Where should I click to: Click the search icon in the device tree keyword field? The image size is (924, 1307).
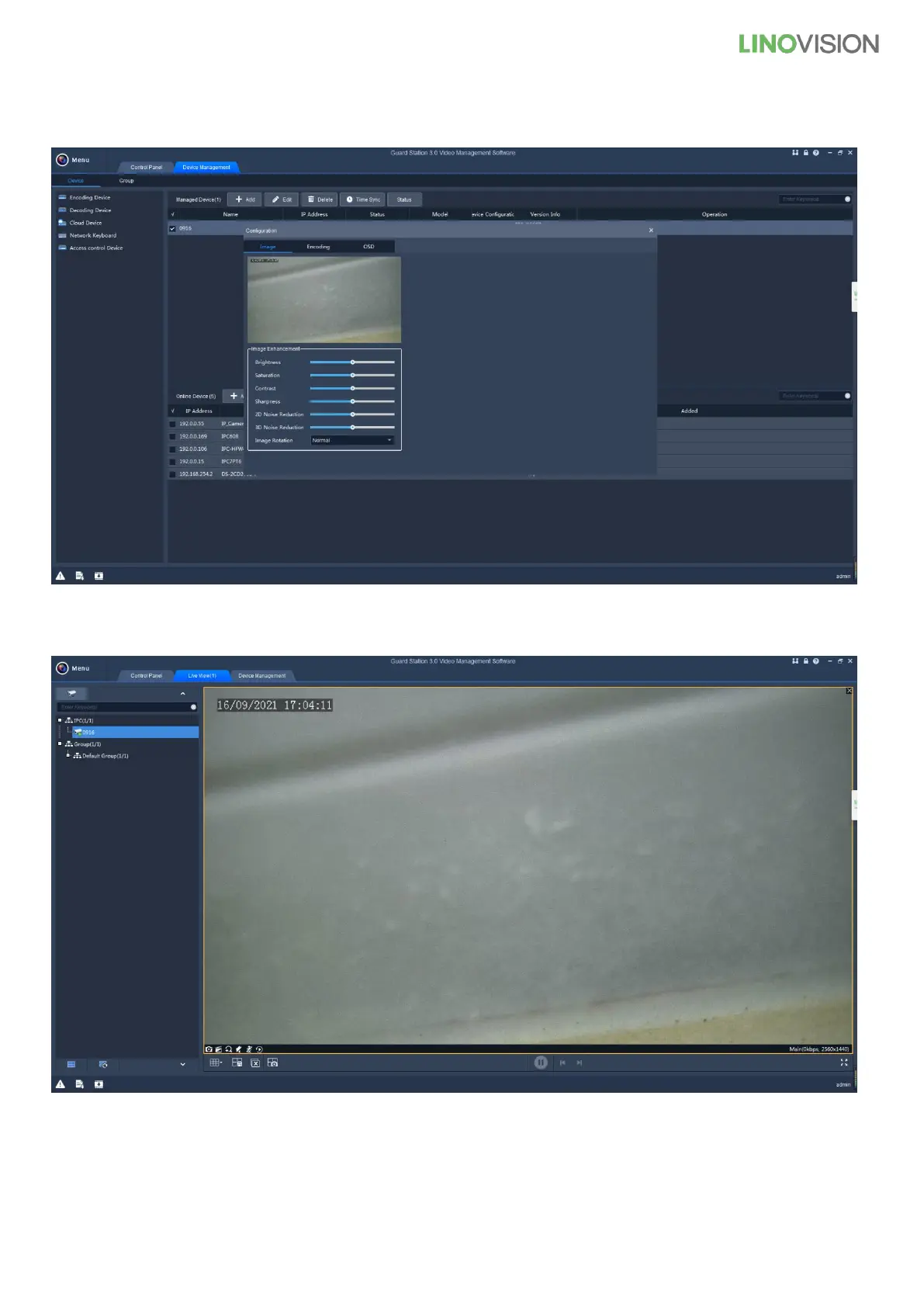[x=193, y=707]
